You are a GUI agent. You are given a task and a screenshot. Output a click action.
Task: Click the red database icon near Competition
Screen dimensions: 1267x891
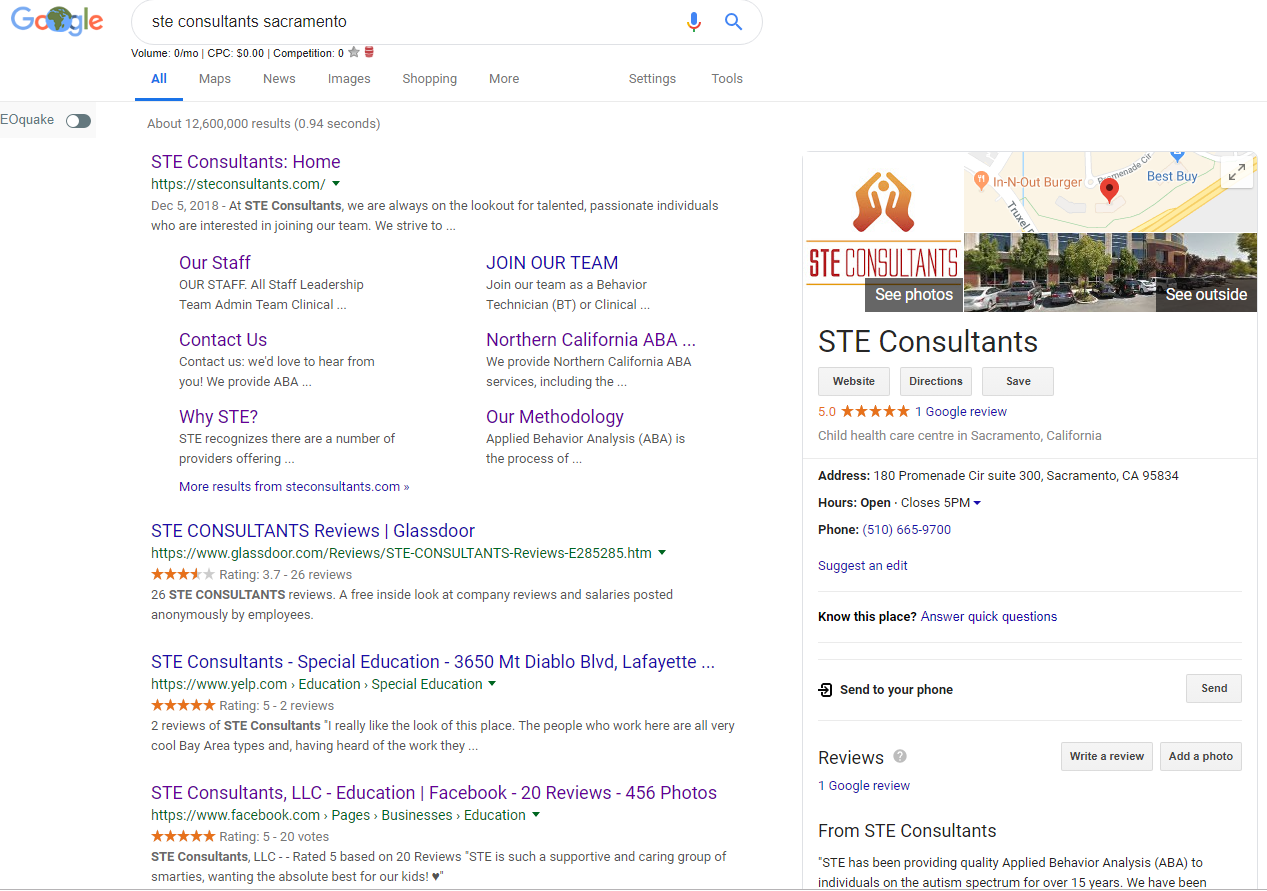point(369,52)
